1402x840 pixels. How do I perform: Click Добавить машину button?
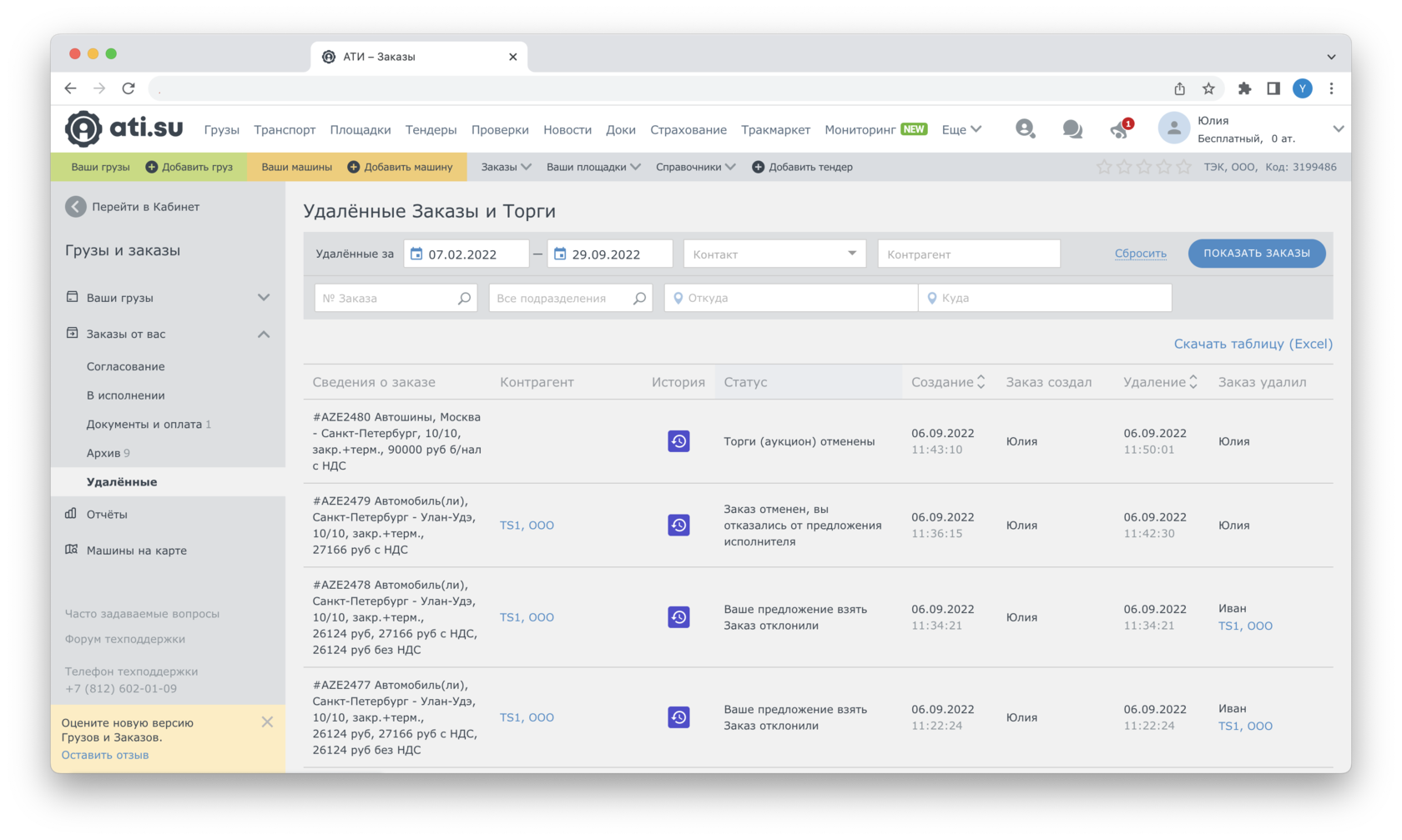400,167
